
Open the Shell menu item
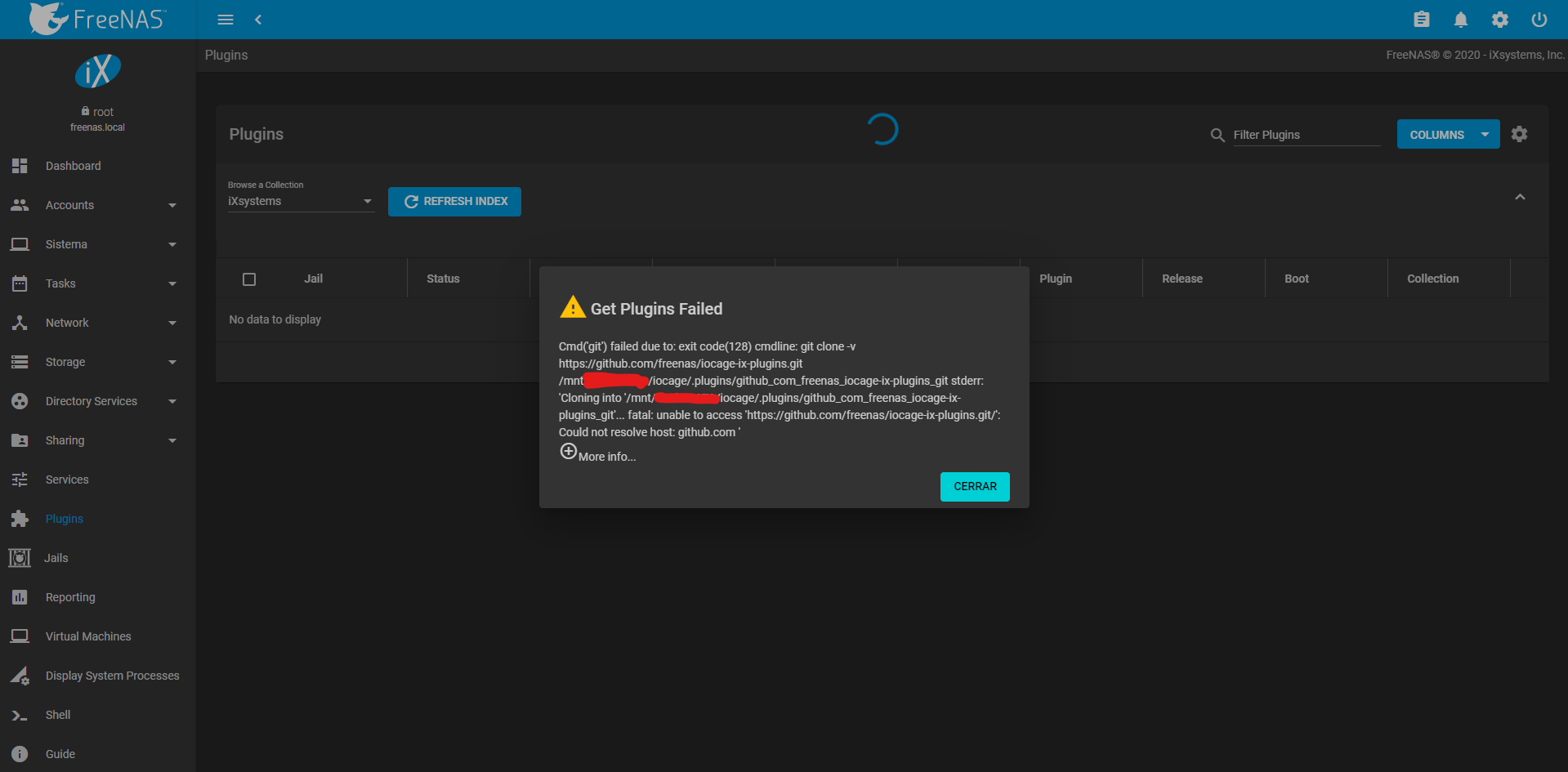(98, 715)
